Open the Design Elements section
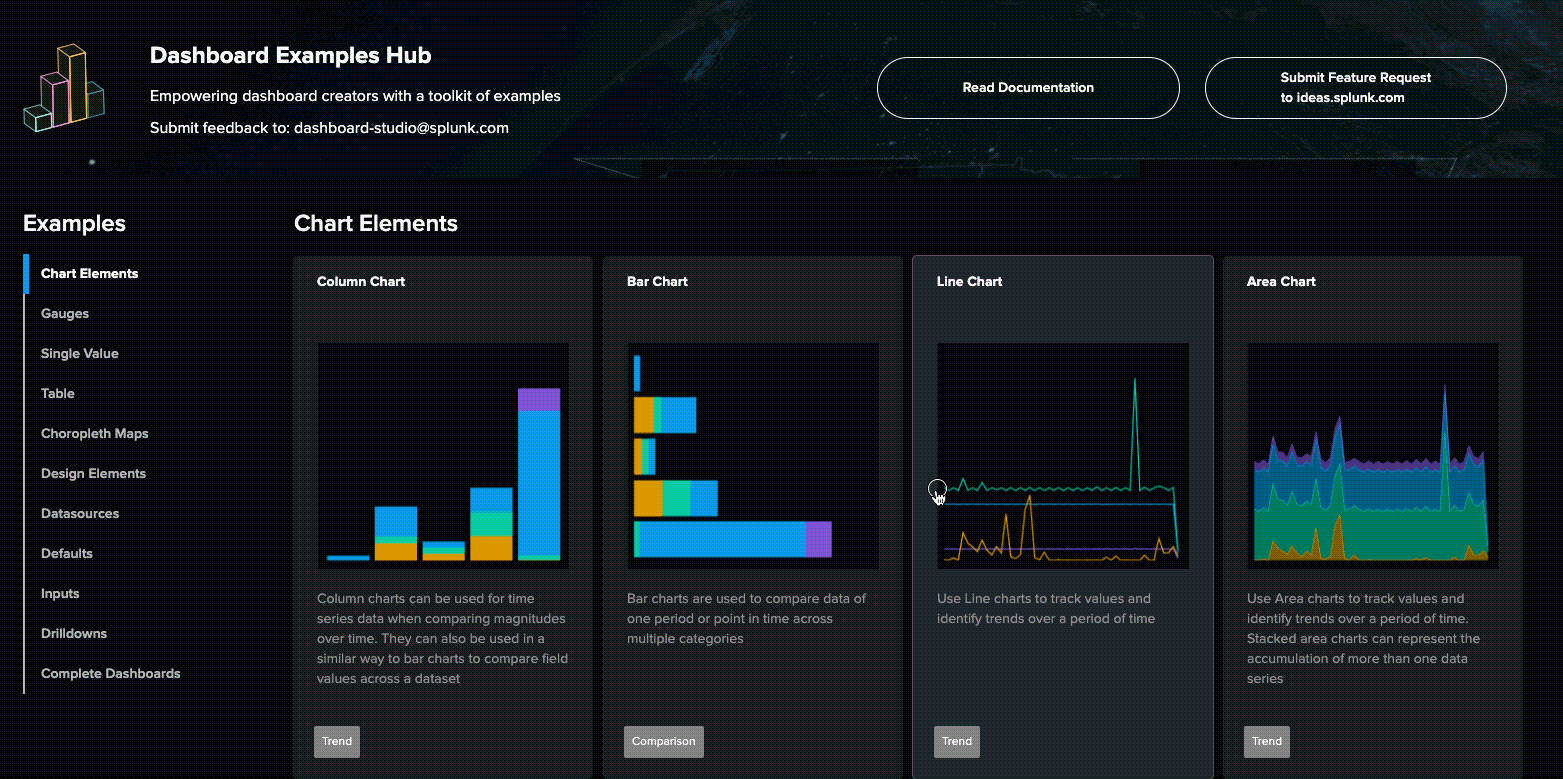The height and width of the screenshot is (779, 1563). pos(93,473)
